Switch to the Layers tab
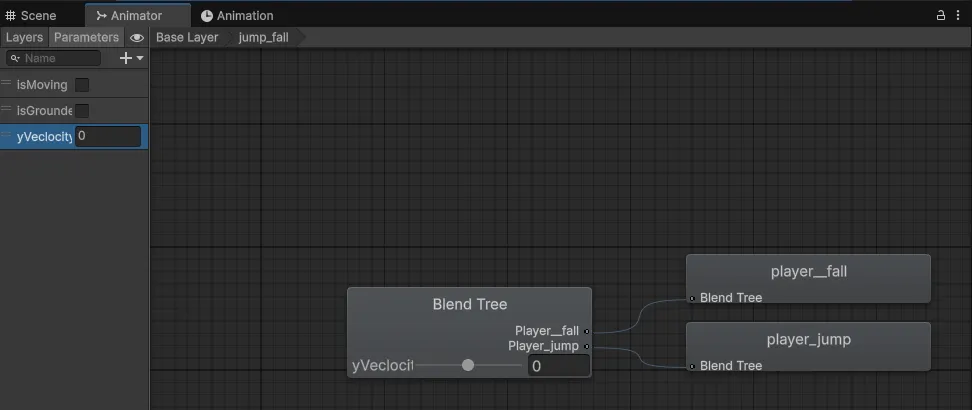The width and height of the screenshot is (972, 410). tap(24, 37)
